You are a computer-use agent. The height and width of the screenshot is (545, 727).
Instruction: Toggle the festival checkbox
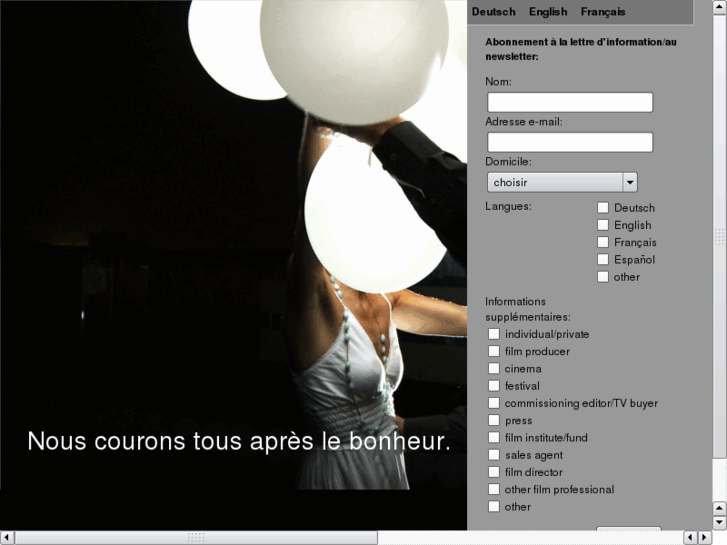[494, 385]
